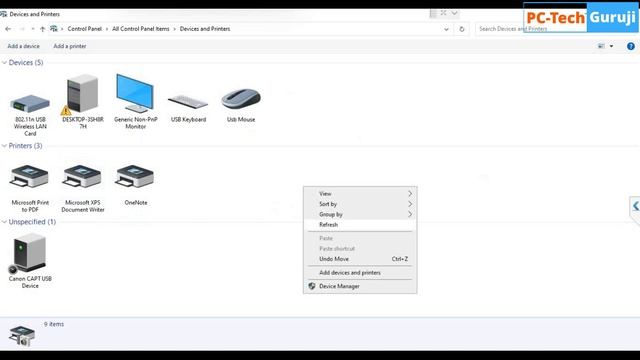Select the 802.11n USB Wireless LAN Card icon

30,104
